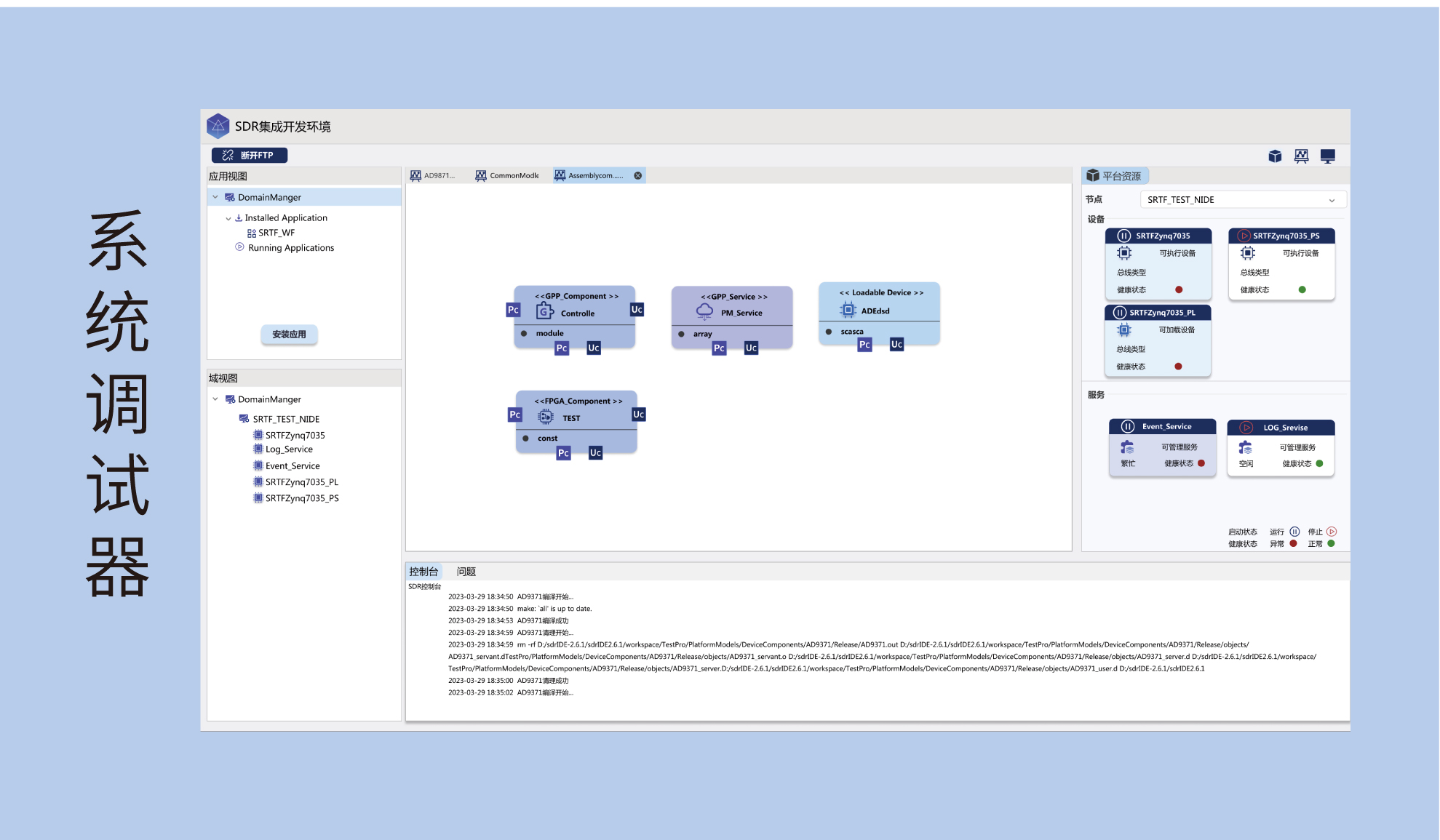Toggle run state of Event_Service card
Viewport: 1440px width, 840px height.
(x=1128, y=427)
